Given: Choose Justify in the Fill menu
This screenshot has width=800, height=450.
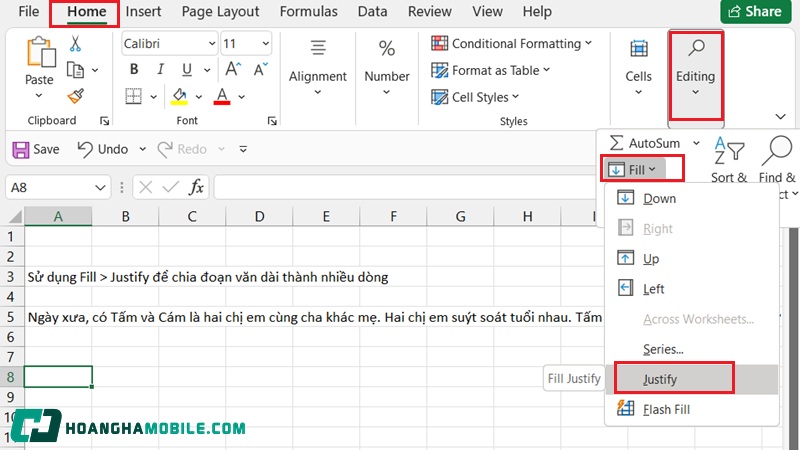Looking at the screenshot, I should (660, 379).
